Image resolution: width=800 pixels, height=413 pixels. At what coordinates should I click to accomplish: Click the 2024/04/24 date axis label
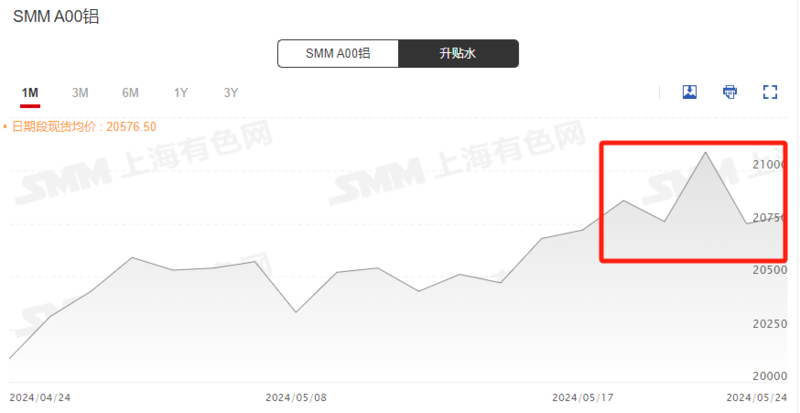[40, 397]
